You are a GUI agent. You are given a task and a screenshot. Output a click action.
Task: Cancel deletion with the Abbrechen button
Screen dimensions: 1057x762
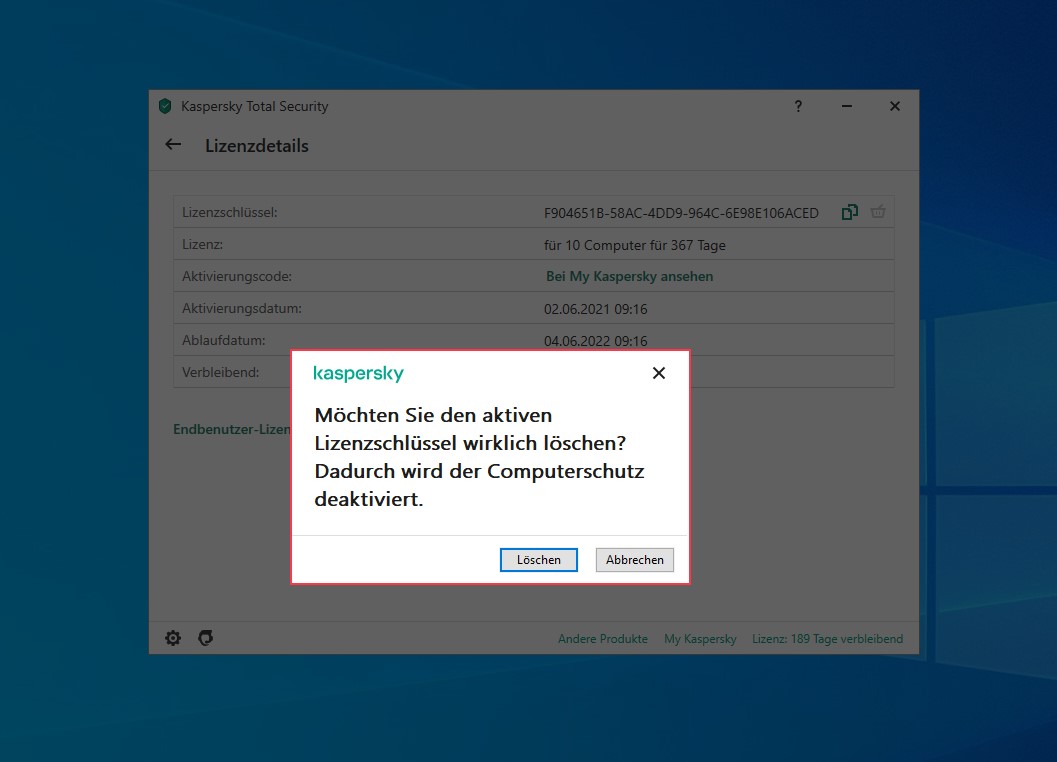click(634, 560)
